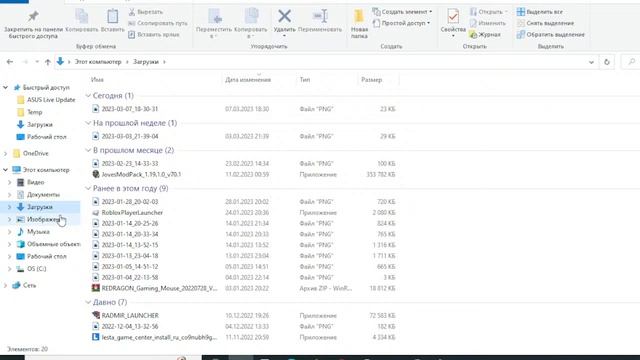Open Простой доступ dropdown
Viewport: 640px width, 360px height.
[x=401, y=23]
